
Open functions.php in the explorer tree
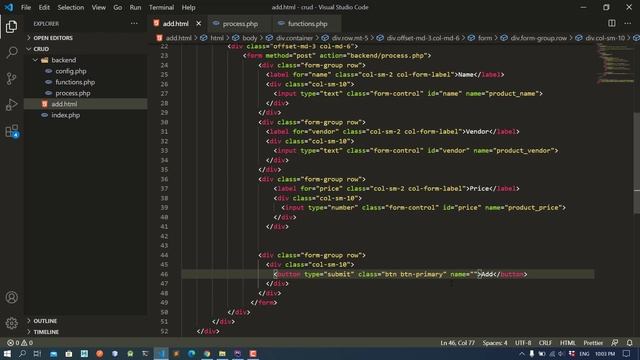click(x=75, y=82)
